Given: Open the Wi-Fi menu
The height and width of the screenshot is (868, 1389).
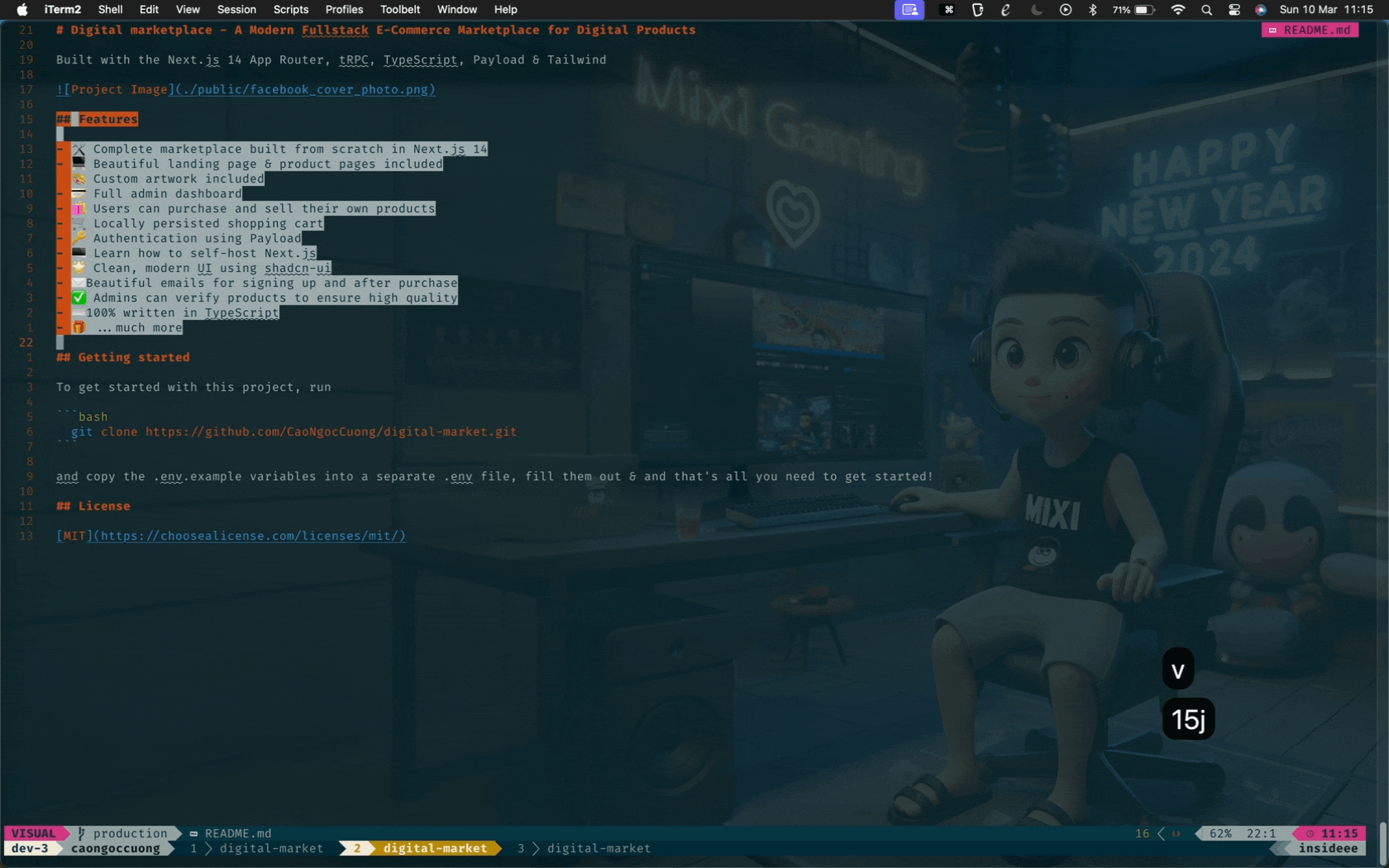Looking at the screenshot, I should 1178,10.
